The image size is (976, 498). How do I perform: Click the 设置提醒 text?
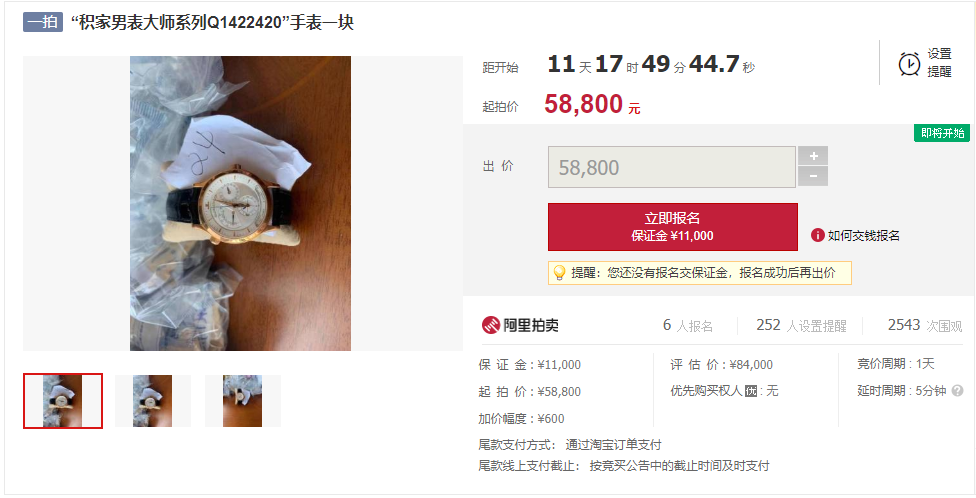pos(939,63)
